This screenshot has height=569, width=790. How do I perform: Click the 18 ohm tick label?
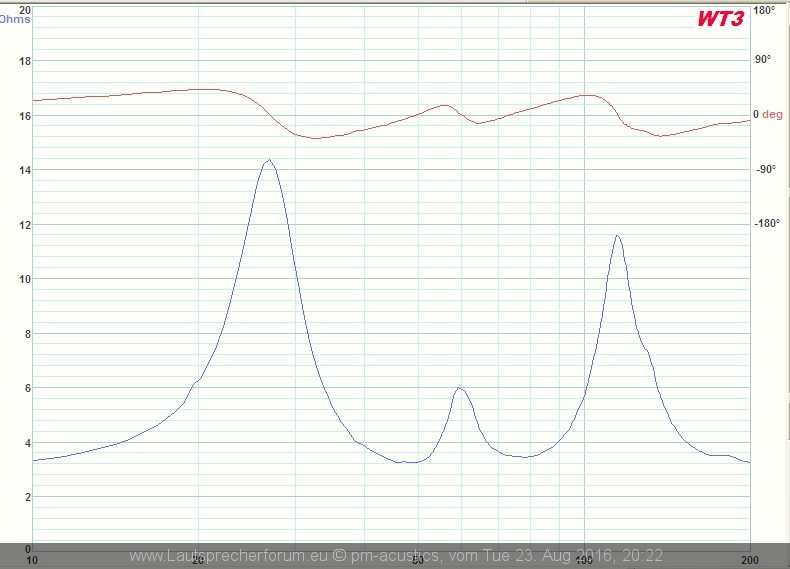click(x=25, y=61)
